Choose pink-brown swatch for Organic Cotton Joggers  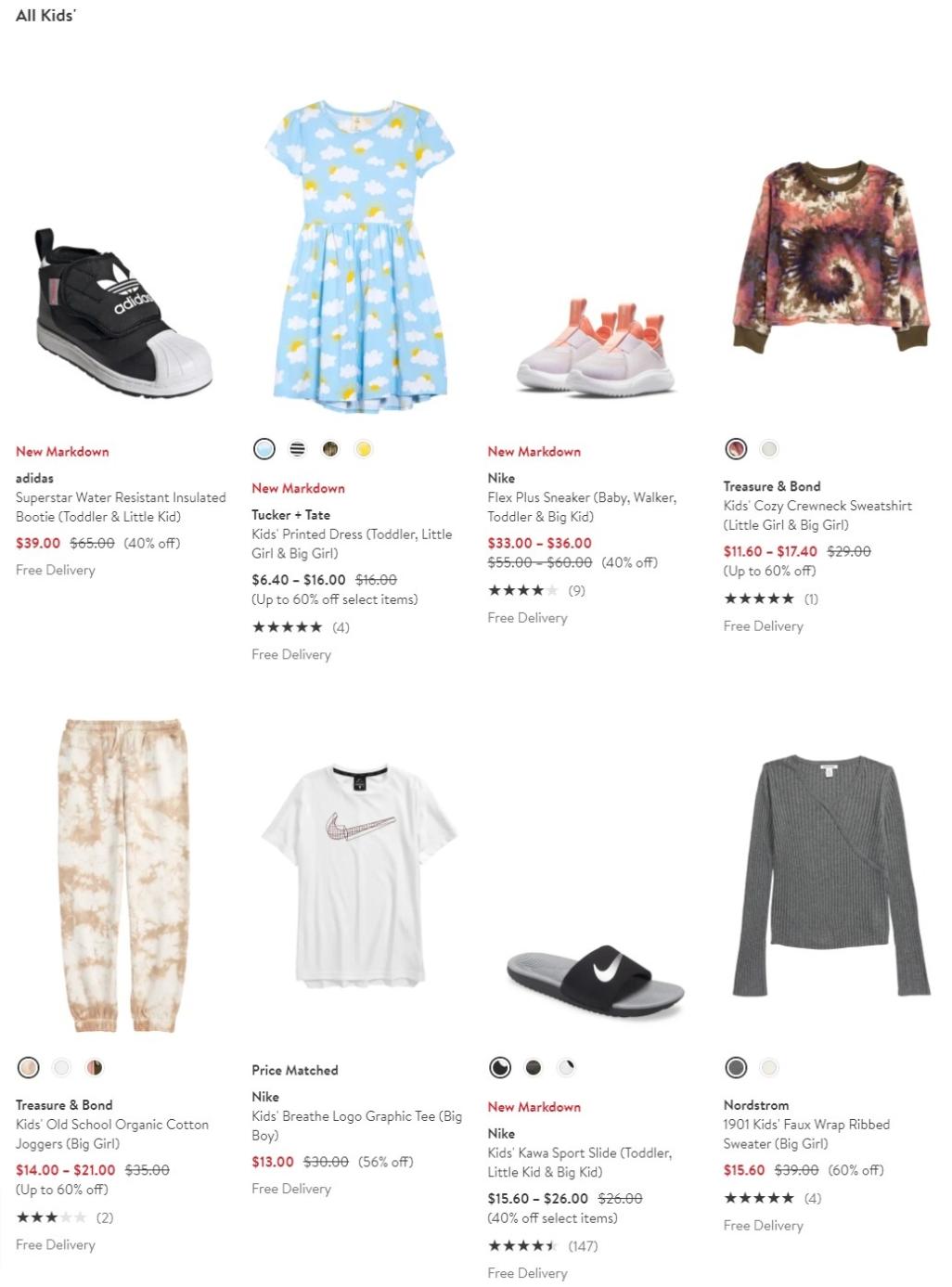point(95,1067)
